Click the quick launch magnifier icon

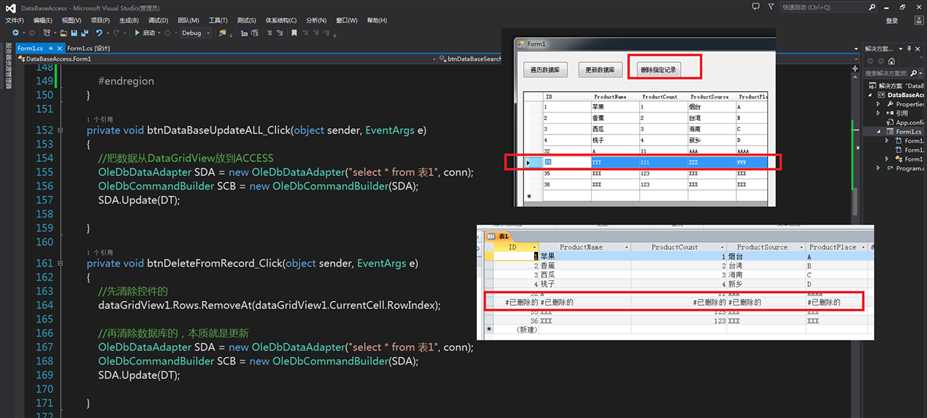pyautogui.click(x=872, y=7)
